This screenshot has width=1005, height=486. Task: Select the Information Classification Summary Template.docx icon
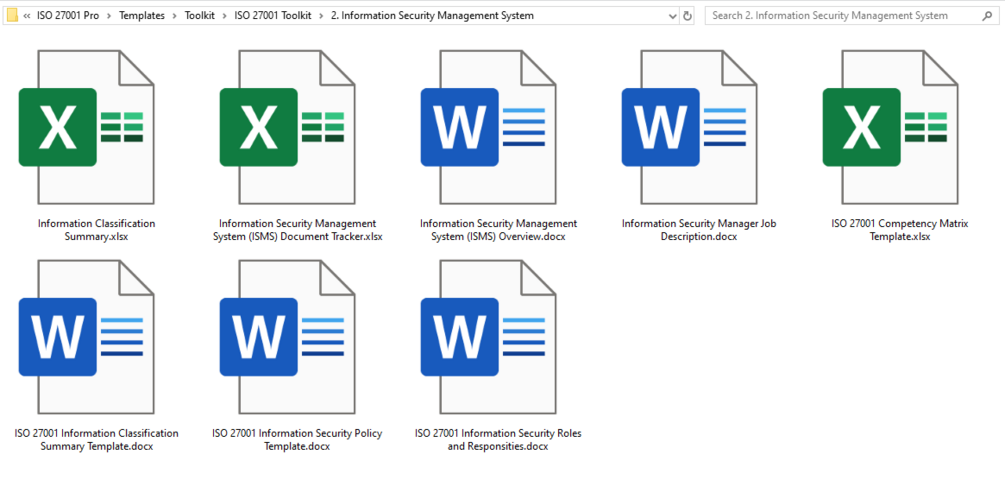87,337
